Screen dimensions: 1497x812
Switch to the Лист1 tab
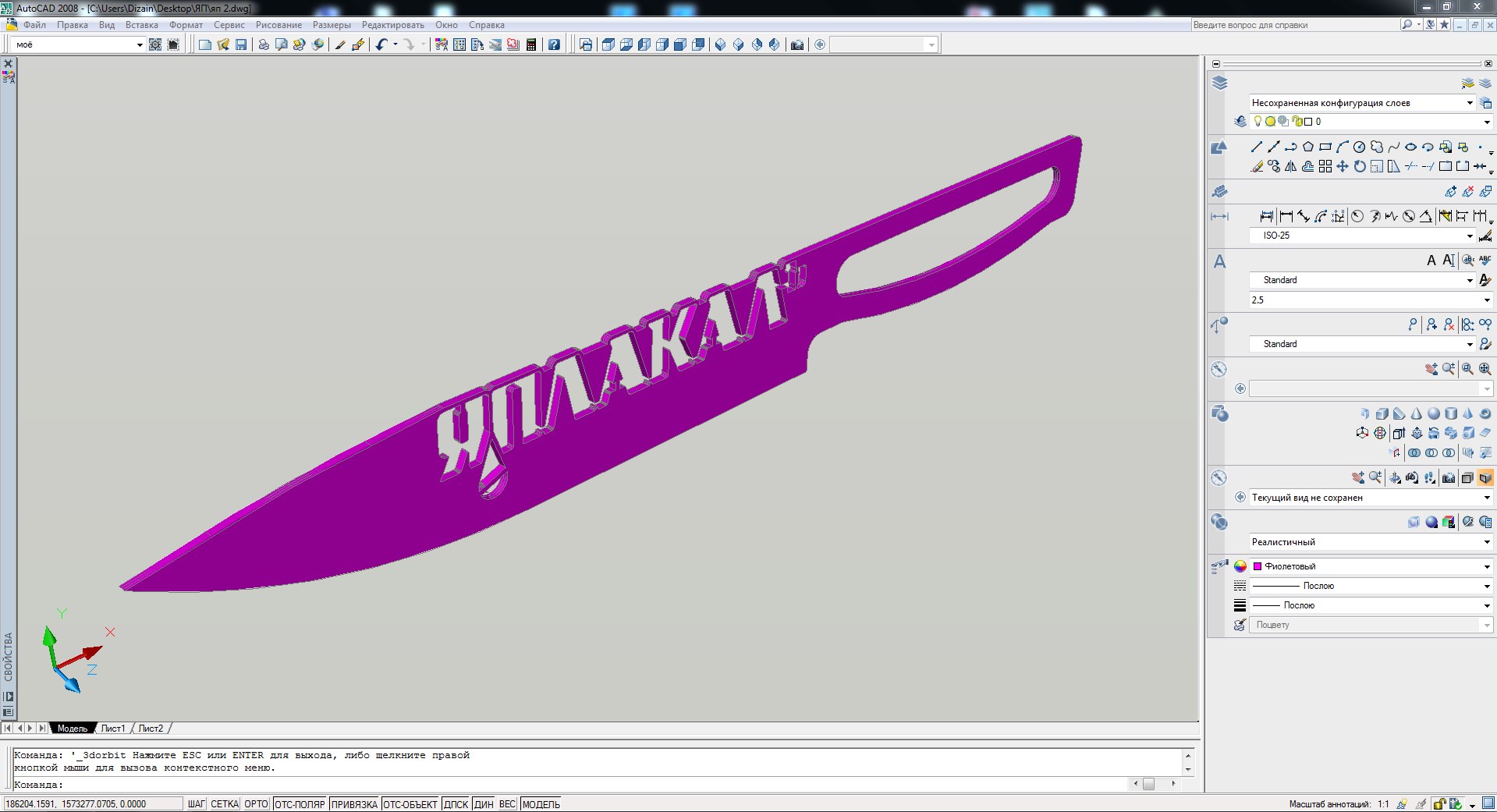tap(113, 729)
